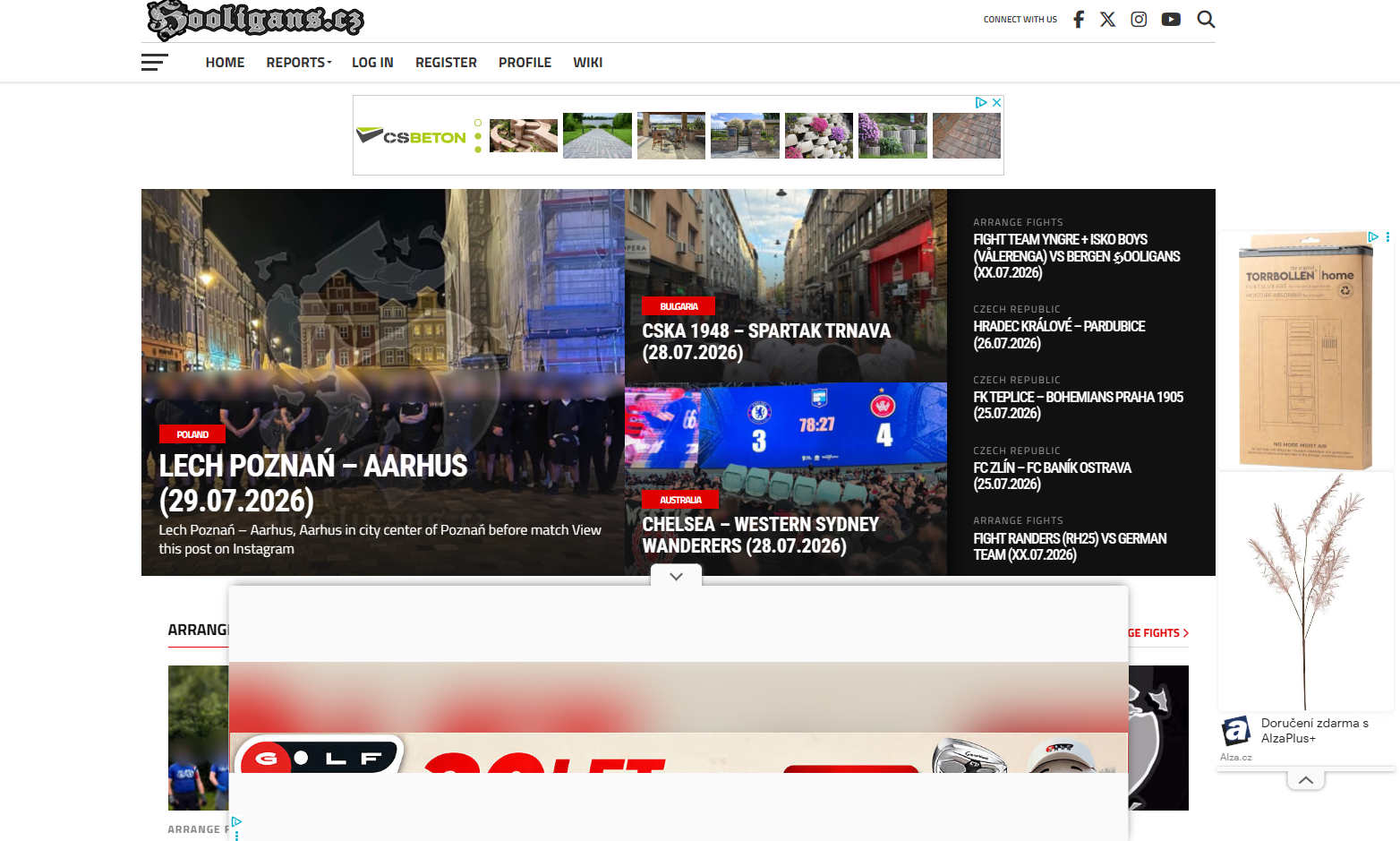Screen dimensions: 1400x841
Task: Click the more Arrange Fights link
Action: point(1158,633)
